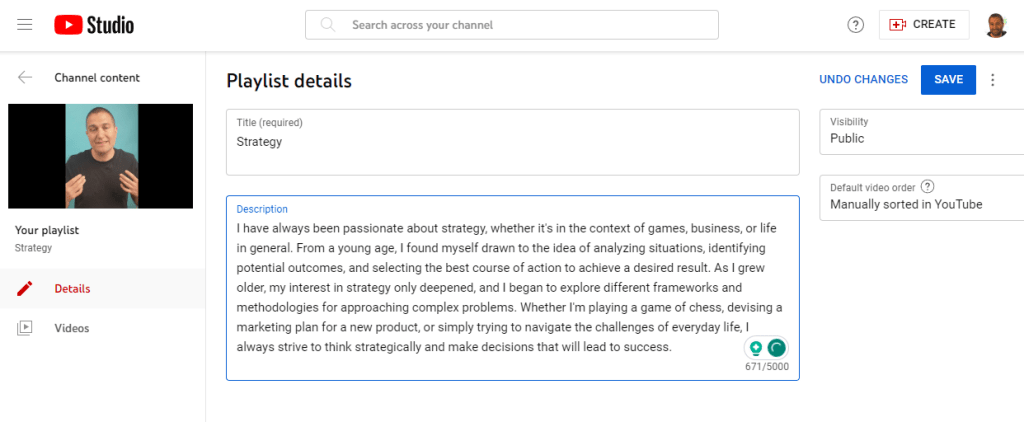Click the green Grammarly circle icon

(x=776, y=348)
